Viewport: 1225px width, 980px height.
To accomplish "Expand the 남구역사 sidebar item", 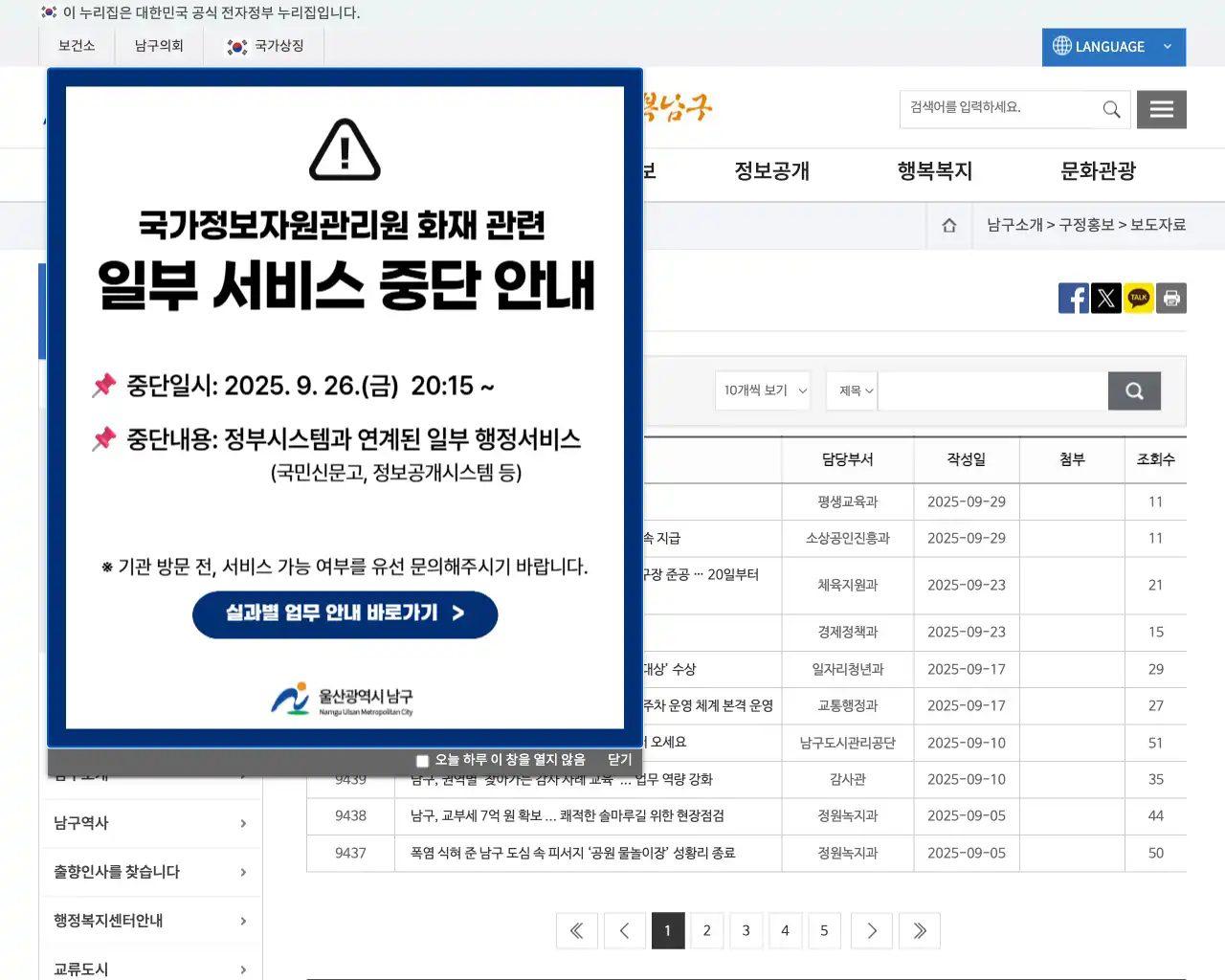I will (150, 823).
